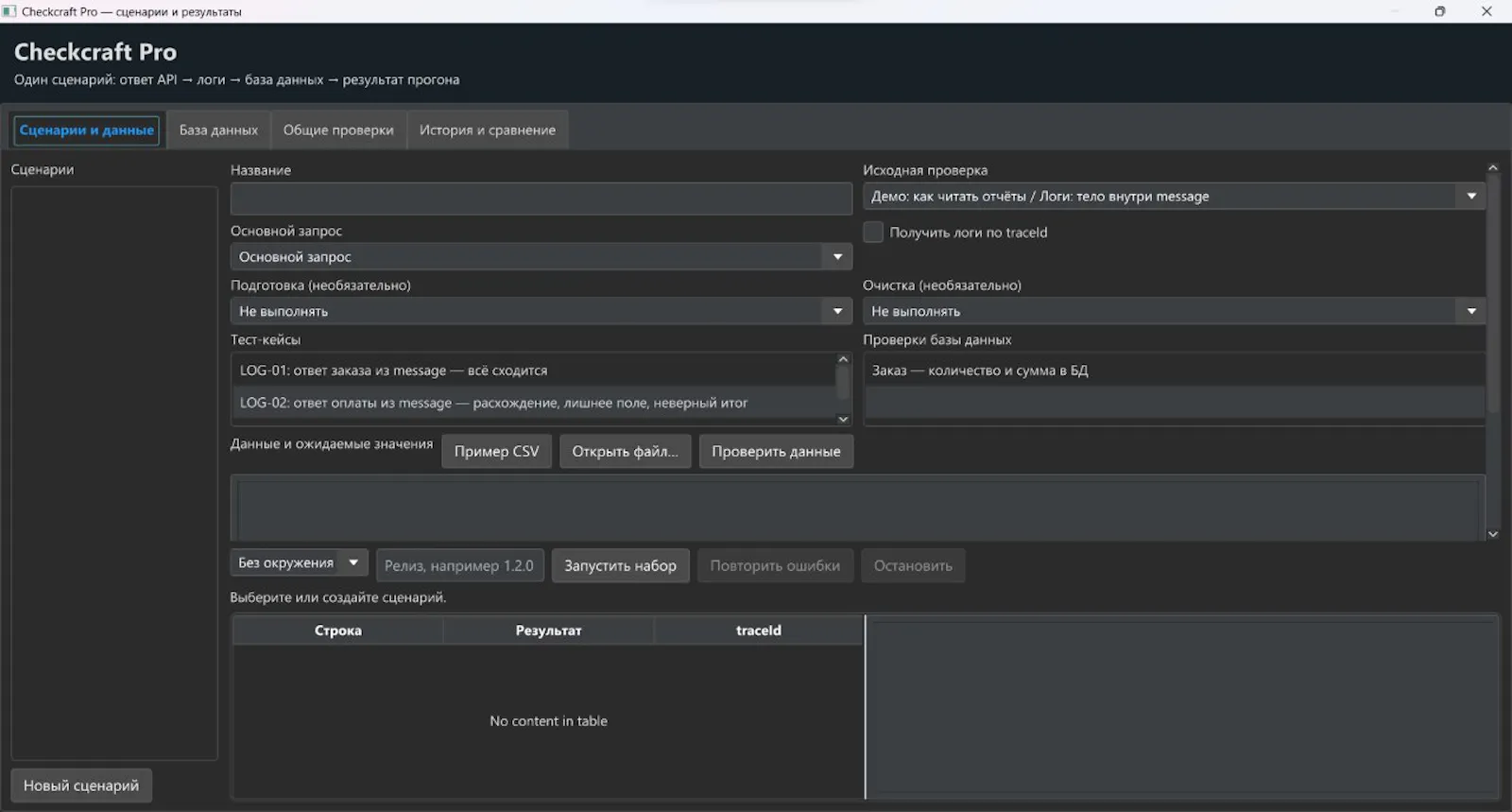Close the Checkcraft Pro window
1512x812 pixels.
pyautogui.click(x=1486, y=11)
